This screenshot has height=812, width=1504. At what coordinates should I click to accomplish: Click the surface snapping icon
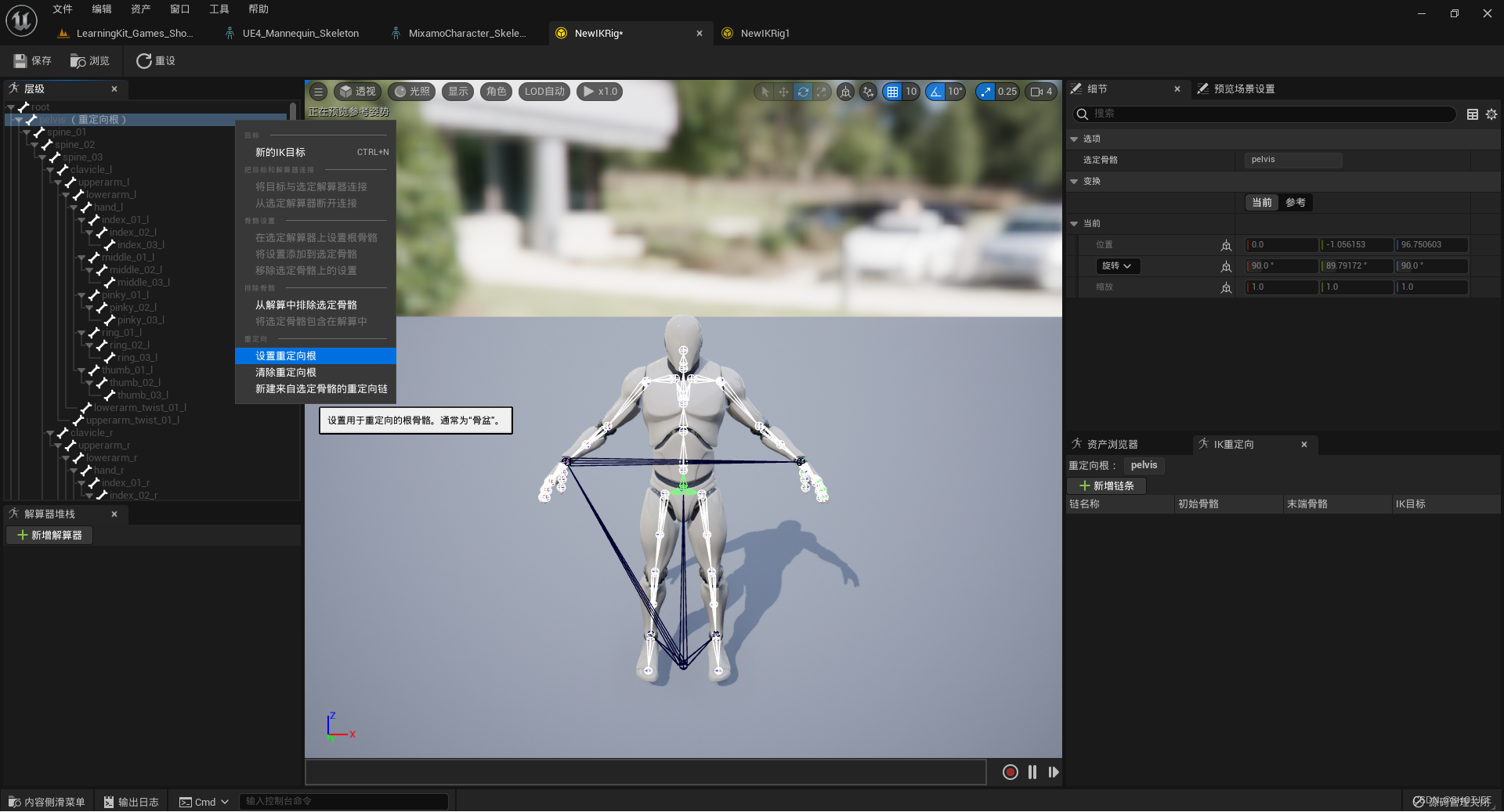tap(868, 92)
